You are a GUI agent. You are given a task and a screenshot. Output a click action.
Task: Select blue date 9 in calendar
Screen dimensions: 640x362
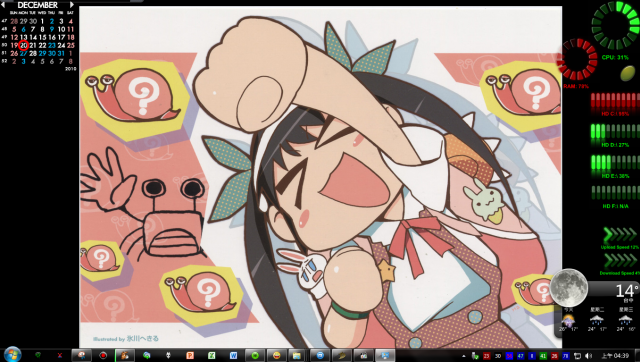point(52,29)
